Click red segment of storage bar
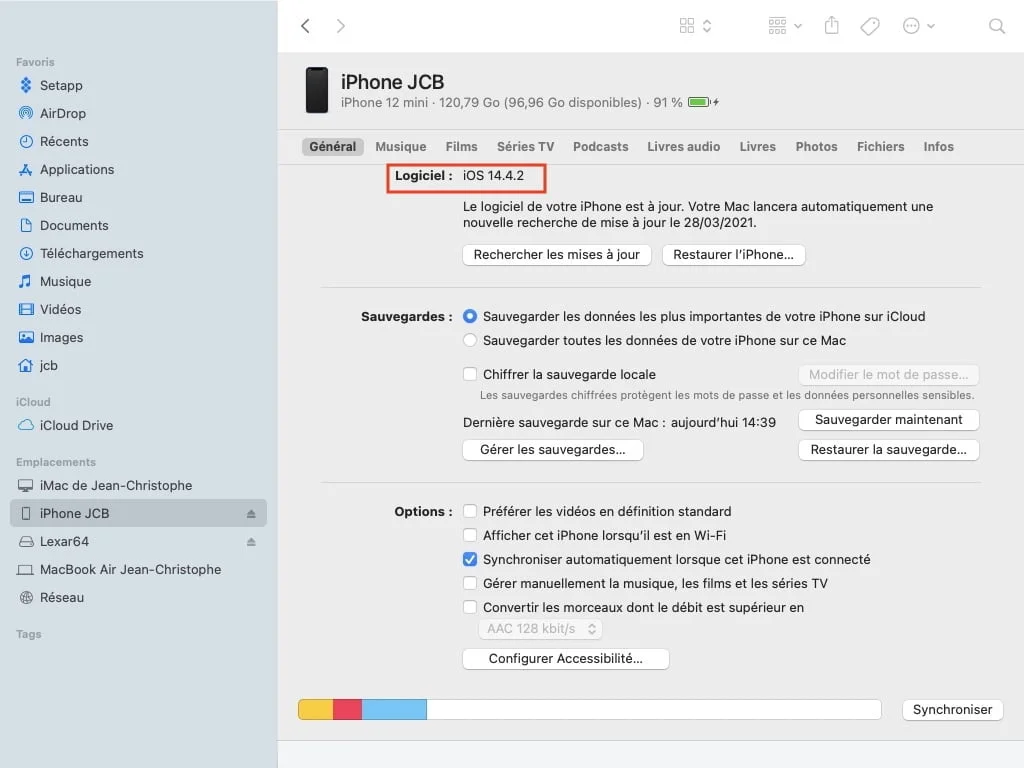Screen dimensions: 1024x768 347,710
